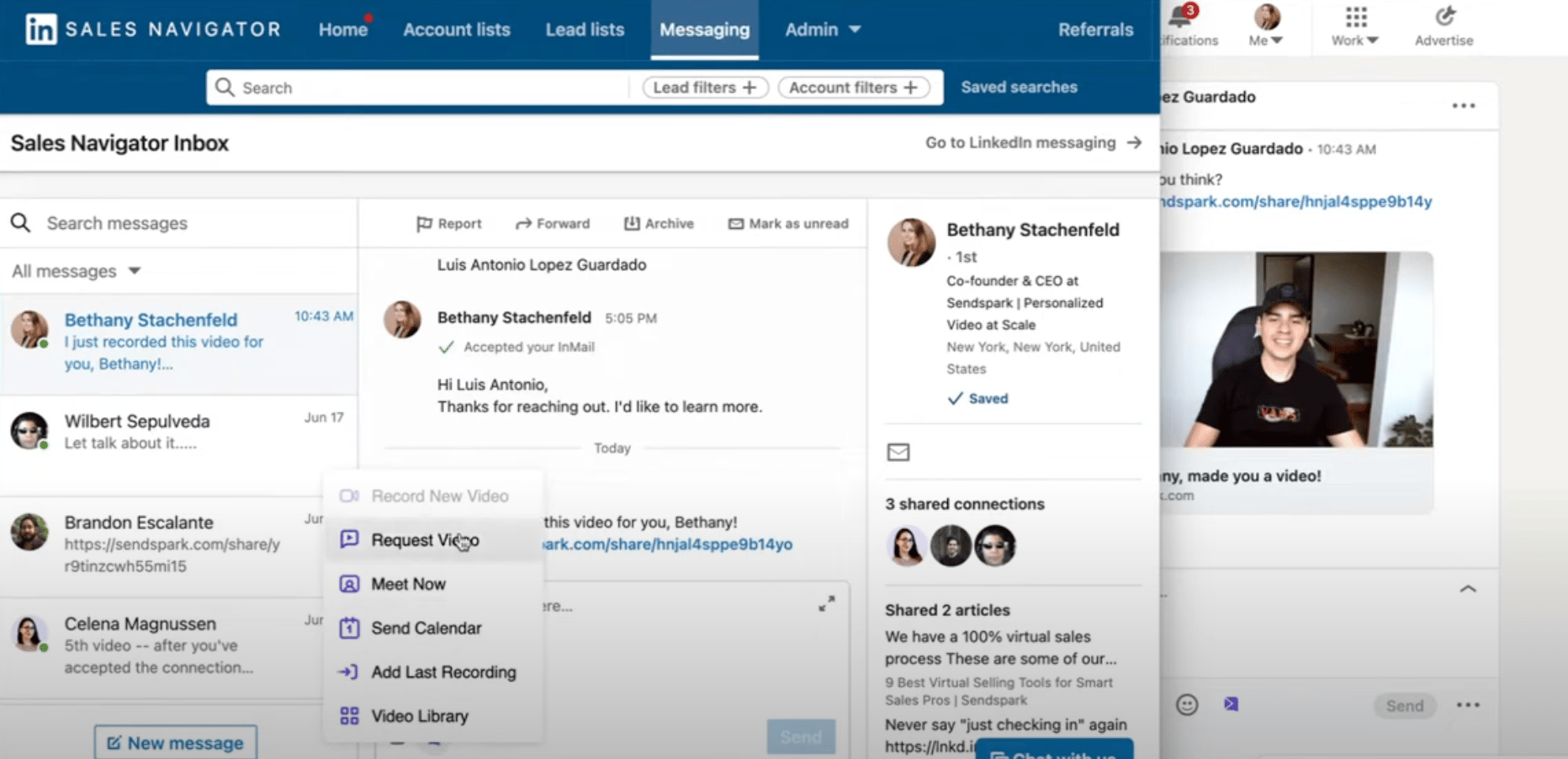
Task: Click the Advertise icon
Action: pos(1444,16)
